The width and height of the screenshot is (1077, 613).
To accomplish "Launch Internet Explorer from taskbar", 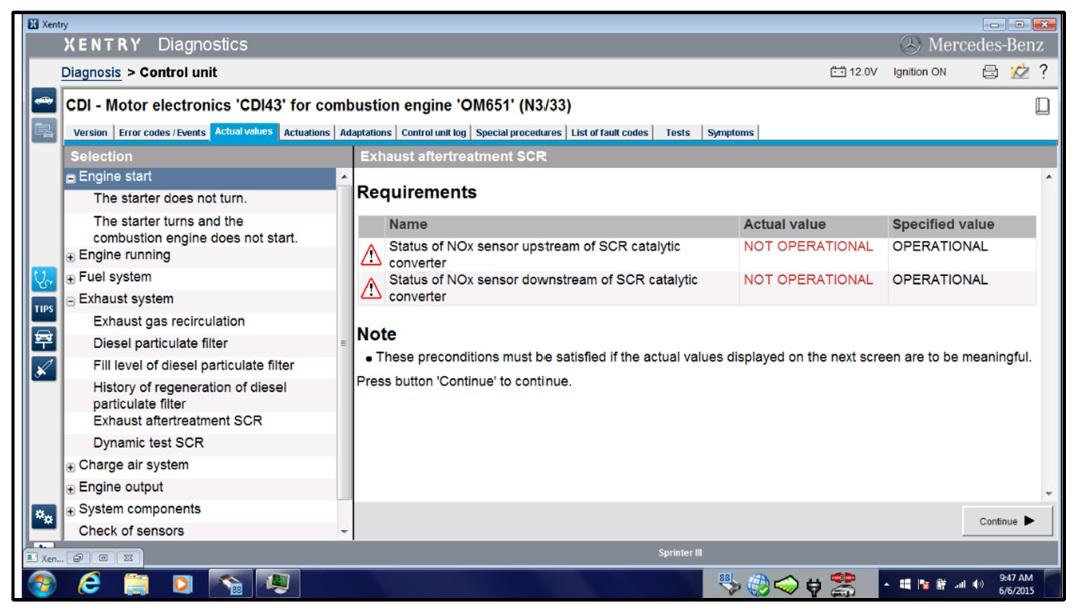I will tap(89, 584).
